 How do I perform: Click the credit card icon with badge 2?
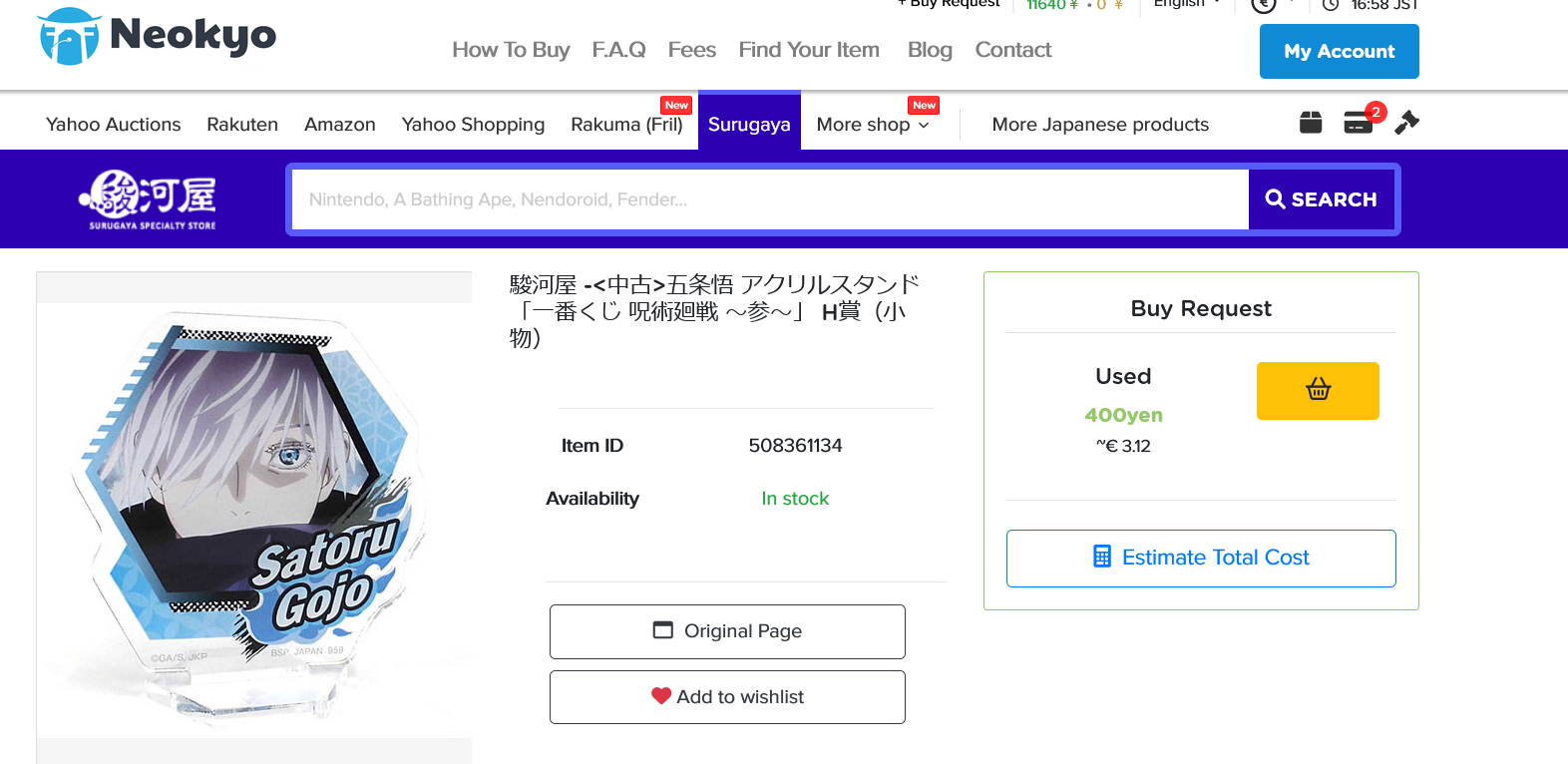coord(1359,122)
